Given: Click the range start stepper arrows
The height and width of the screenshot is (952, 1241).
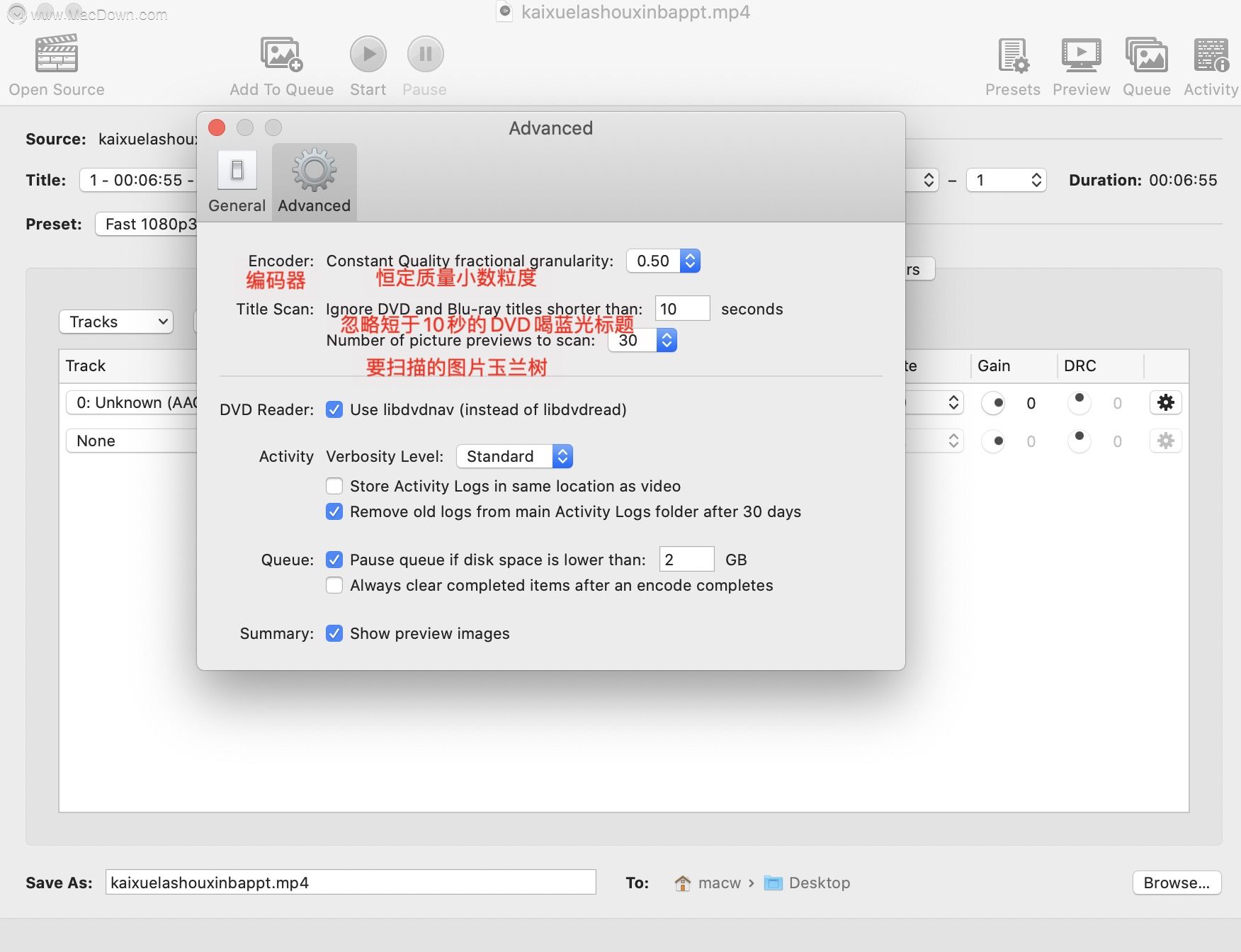Looking at the screenshot, I should pos(929,180).
